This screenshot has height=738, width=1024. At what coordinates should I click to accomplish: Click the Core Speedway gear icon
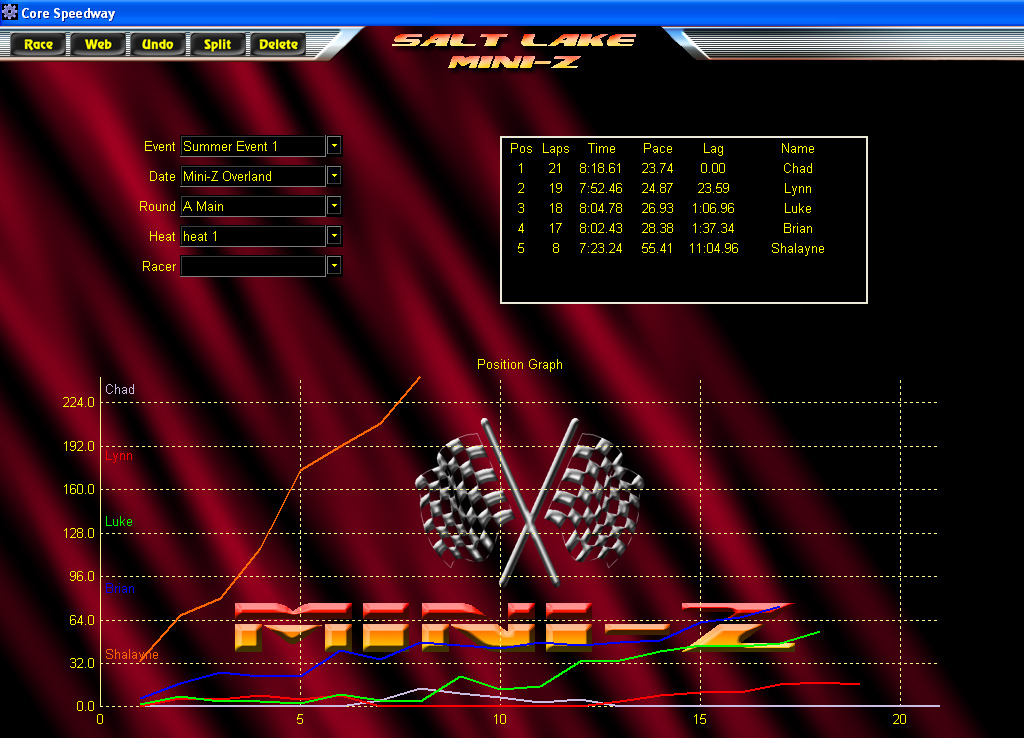pos(10,12)
